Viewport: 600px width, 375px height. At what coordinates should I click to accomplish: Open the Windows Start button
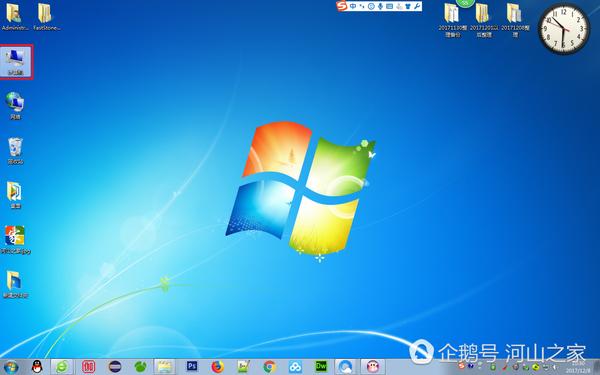10,367
